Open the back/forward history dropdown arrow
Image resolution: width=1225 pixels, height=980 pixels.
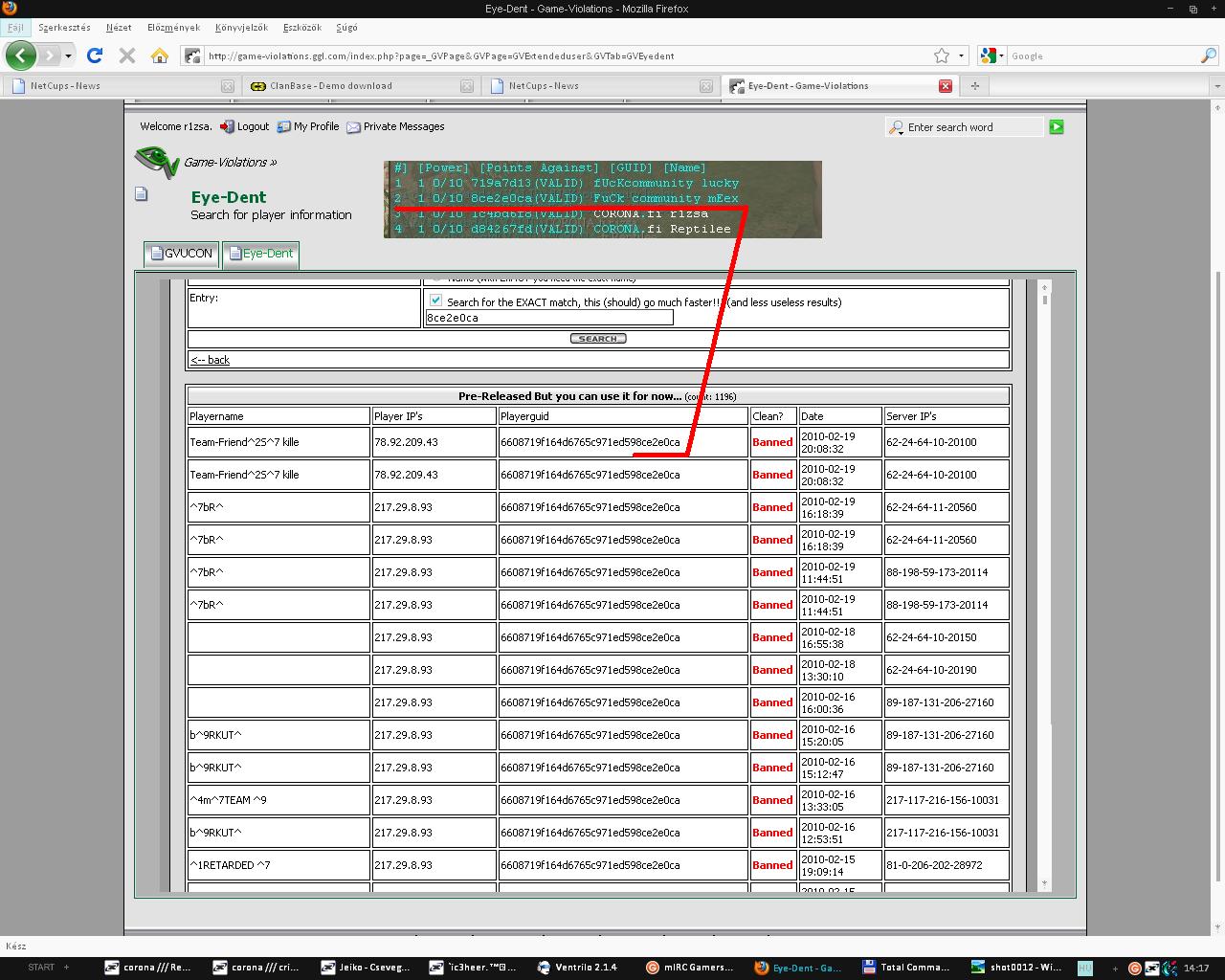[68, 56]
